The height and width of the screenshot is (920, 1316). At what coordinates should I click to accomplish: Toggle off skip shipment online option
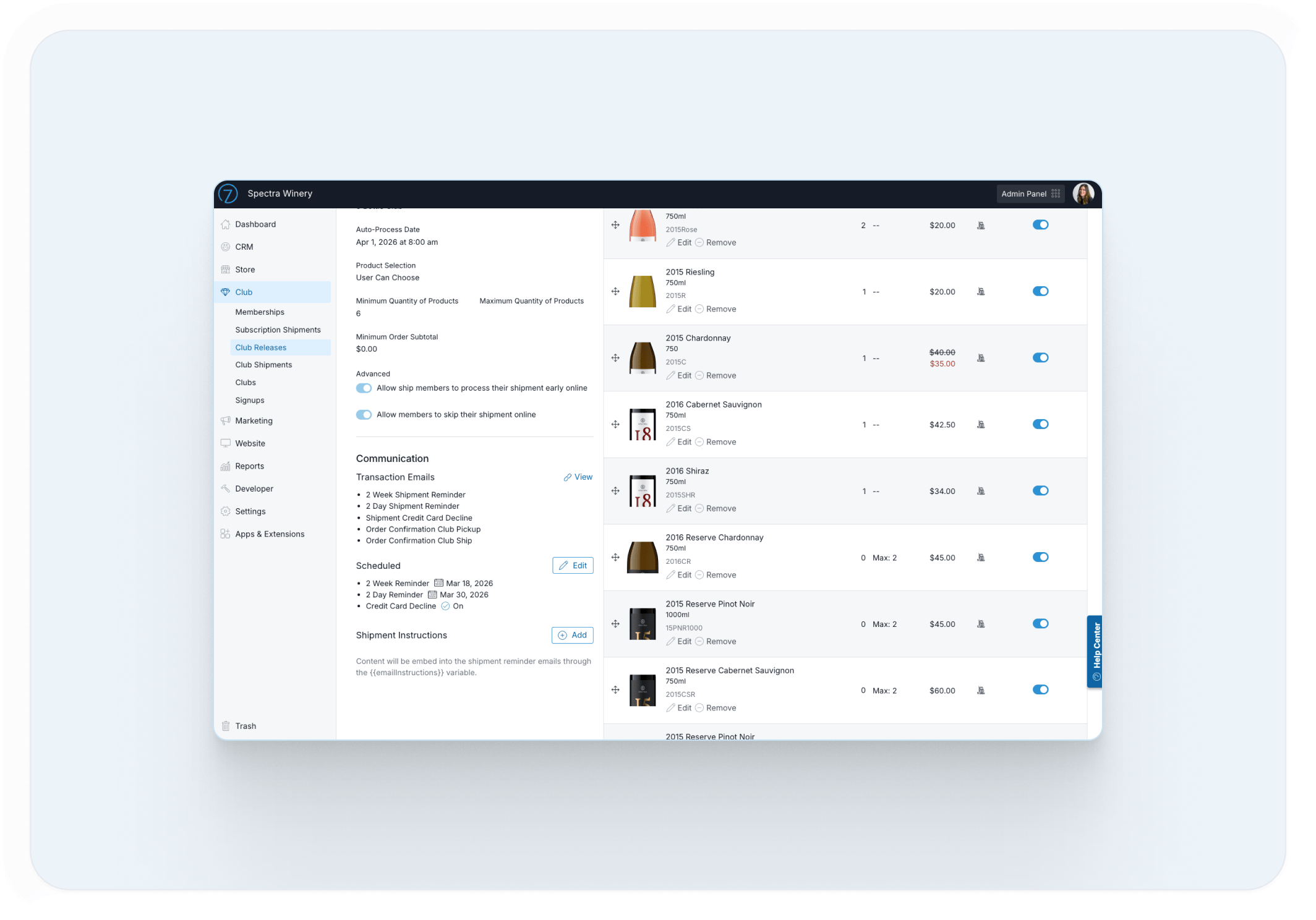(x=364, y=415)
